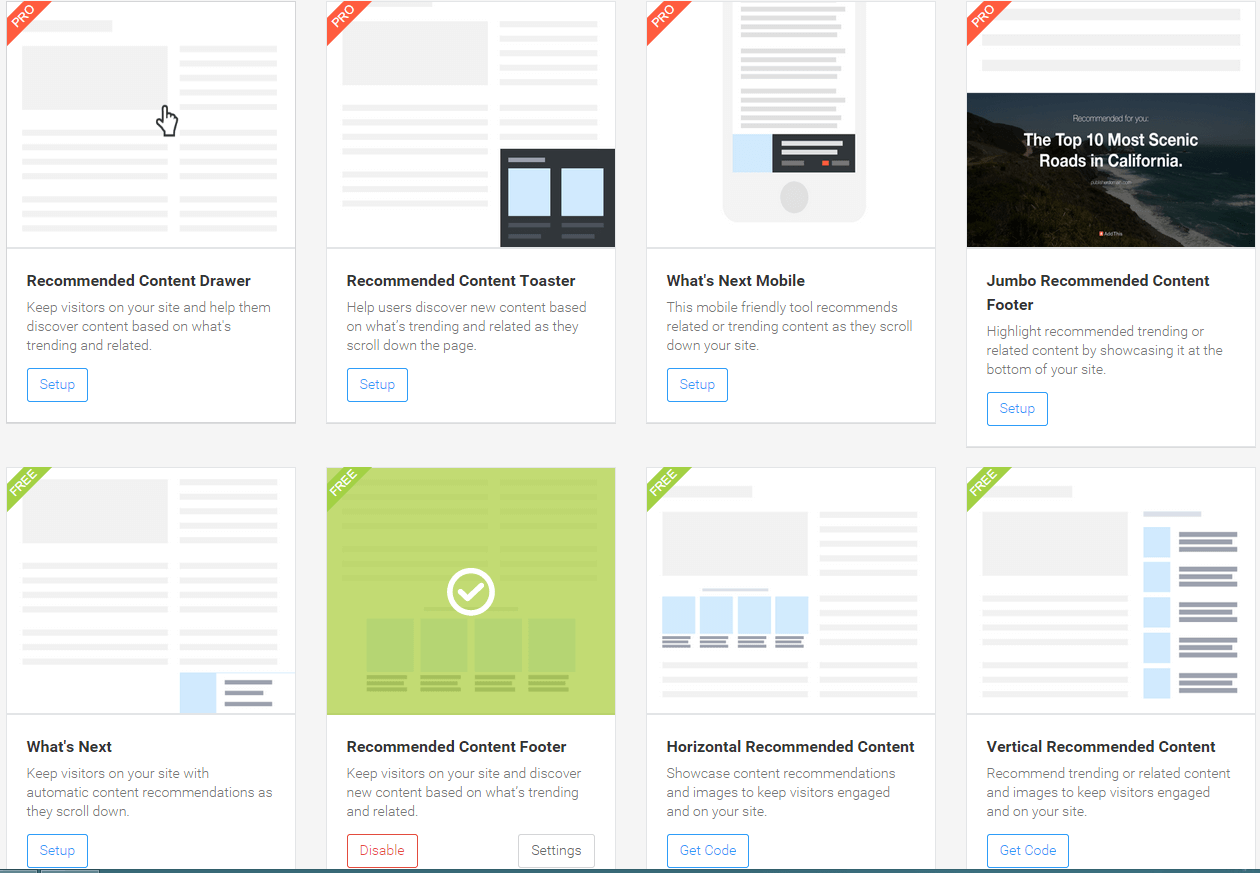
Task: Open Settings for Recommended Content Footer
Action: pyautogui.click(x=556, y=851)
